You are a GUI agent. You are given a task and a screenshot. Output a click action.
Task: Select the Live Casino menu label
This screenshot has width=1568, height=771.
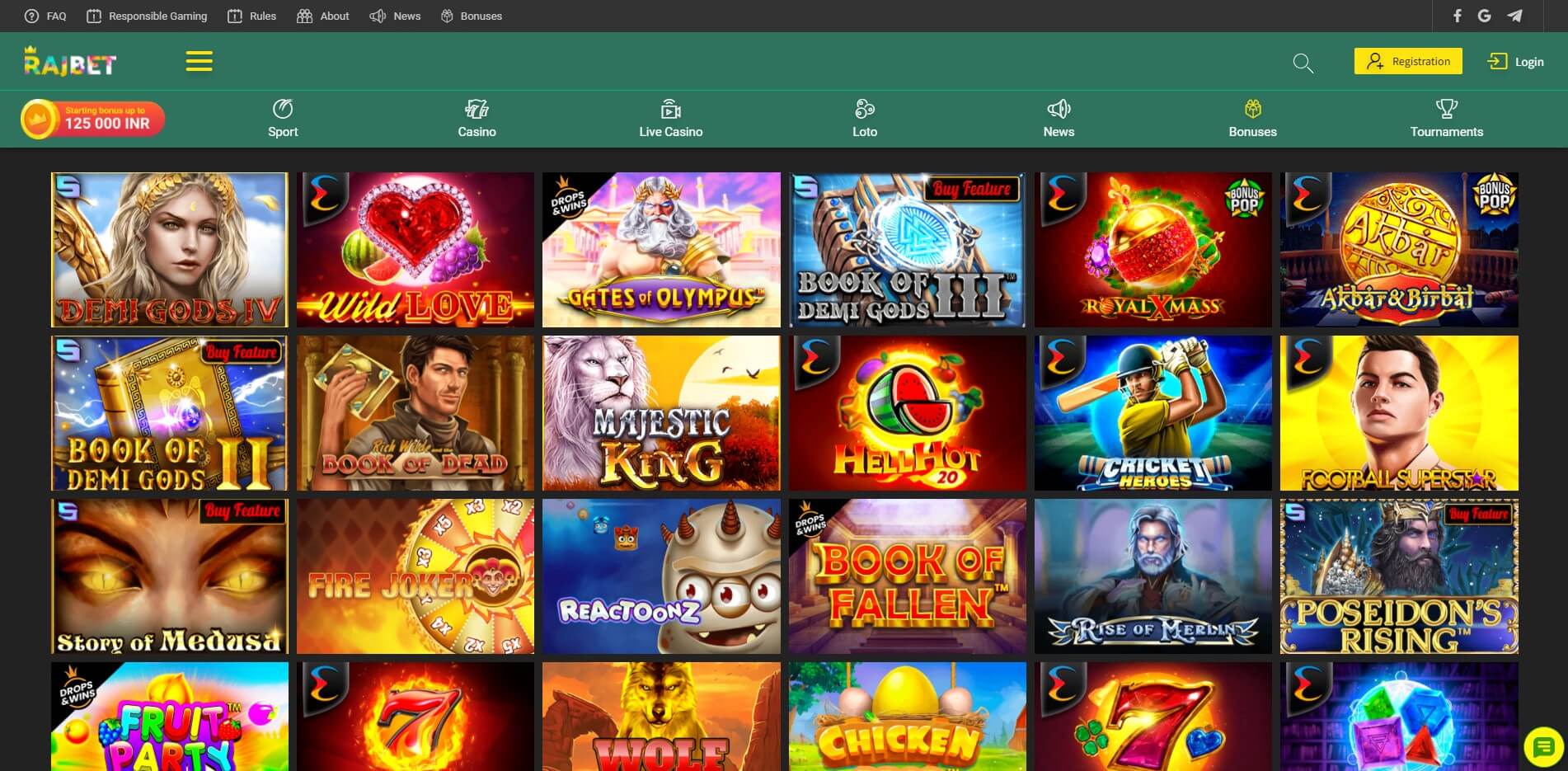tap(671, 132)
